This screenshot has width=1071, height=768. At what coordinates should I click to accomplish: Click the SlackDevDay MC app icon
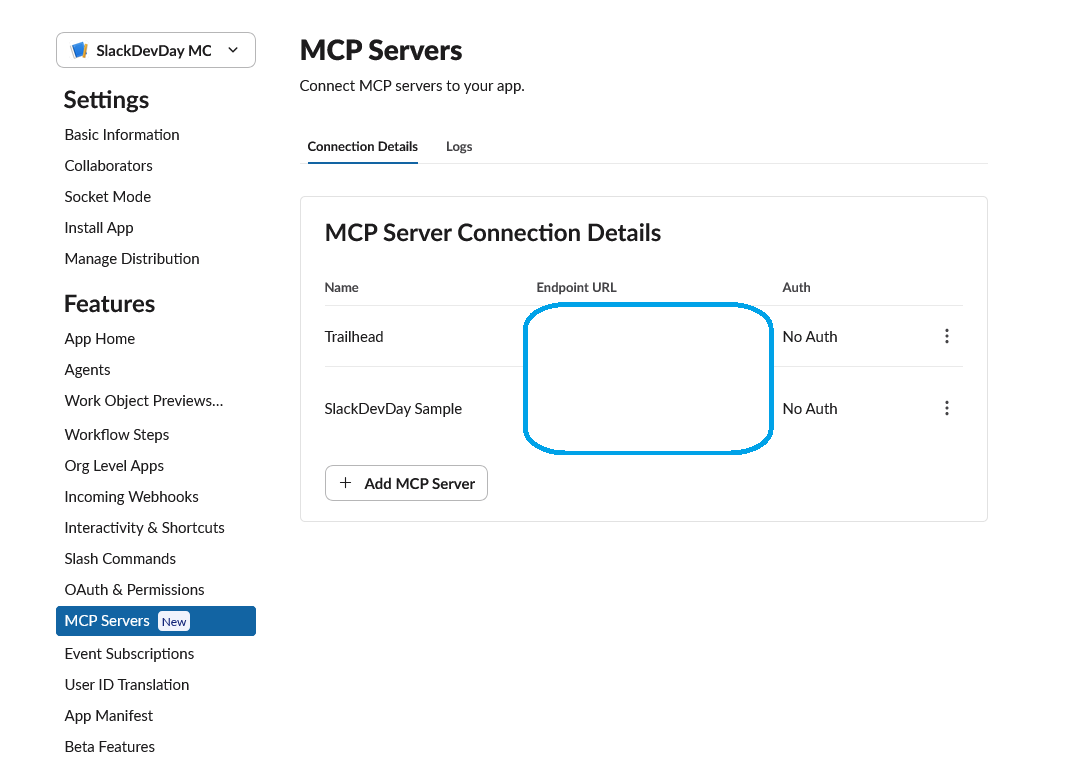click(80, 50)
